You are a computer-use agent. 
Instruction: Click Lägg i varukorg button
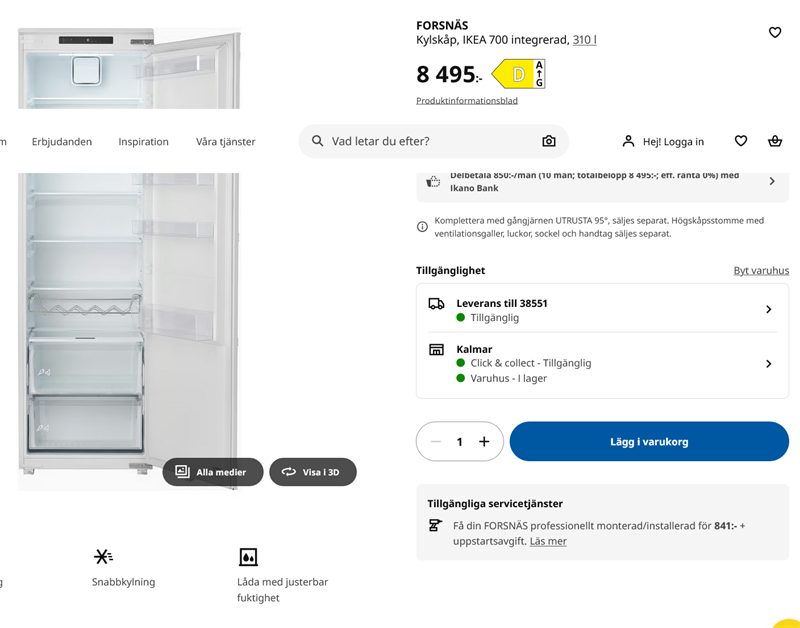tap(649, 441)
